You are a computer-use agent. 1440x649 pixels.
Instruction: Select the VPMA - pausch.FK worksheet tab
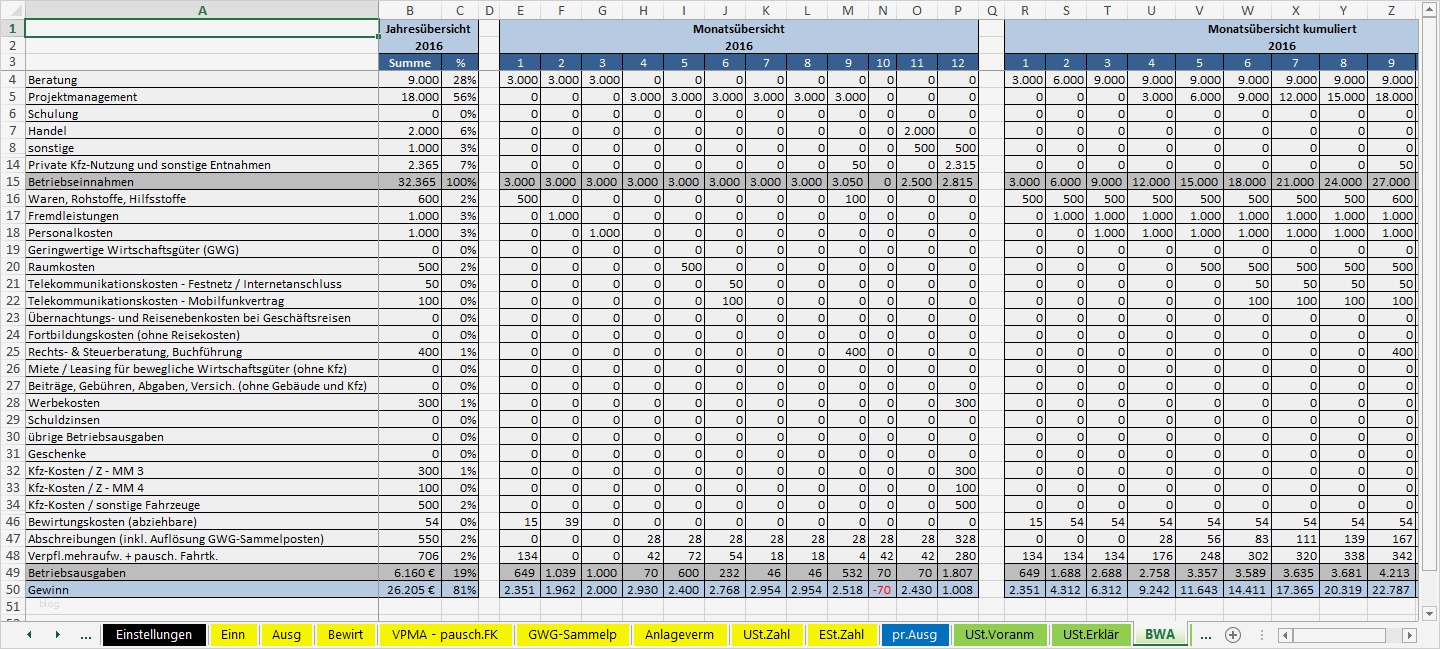click(446, 634)
